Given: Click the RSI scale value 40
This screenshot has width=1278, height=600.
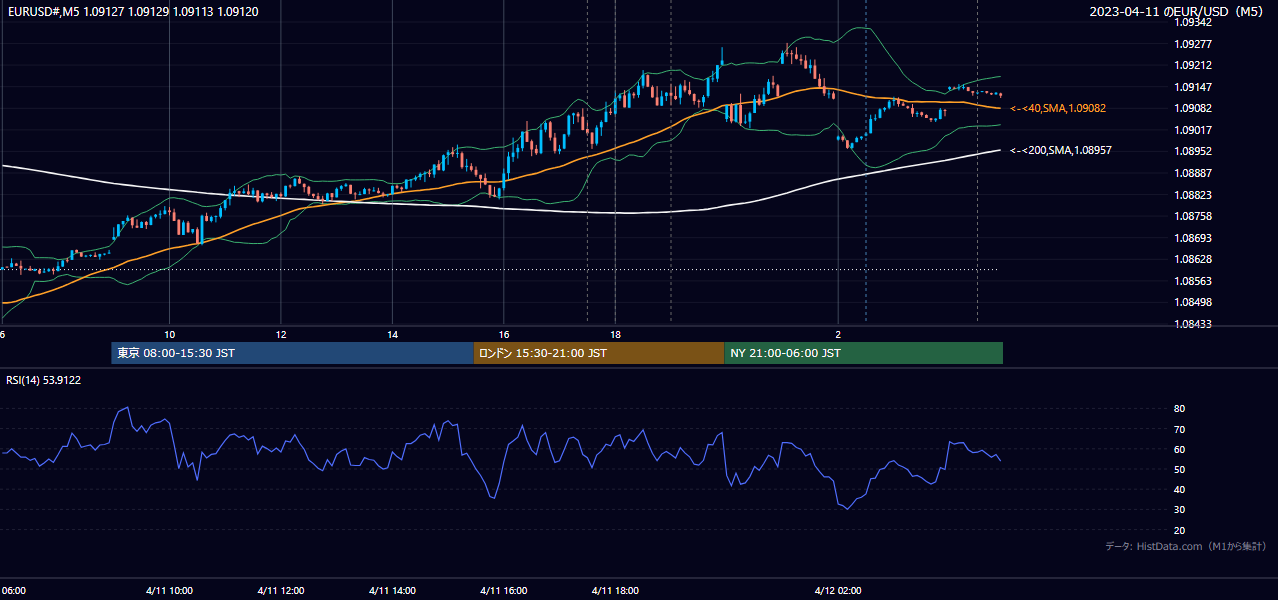Looking at the screenshot, I should coord(1179,489).
